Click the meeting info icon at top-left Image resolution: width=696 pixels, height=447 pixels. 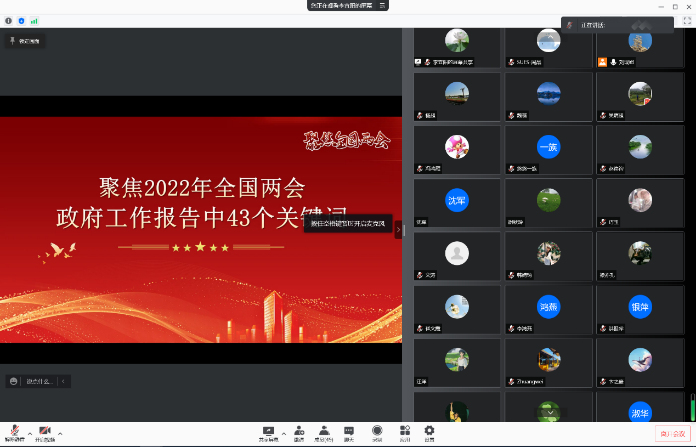pyautogui.click(x=9, y=20)
